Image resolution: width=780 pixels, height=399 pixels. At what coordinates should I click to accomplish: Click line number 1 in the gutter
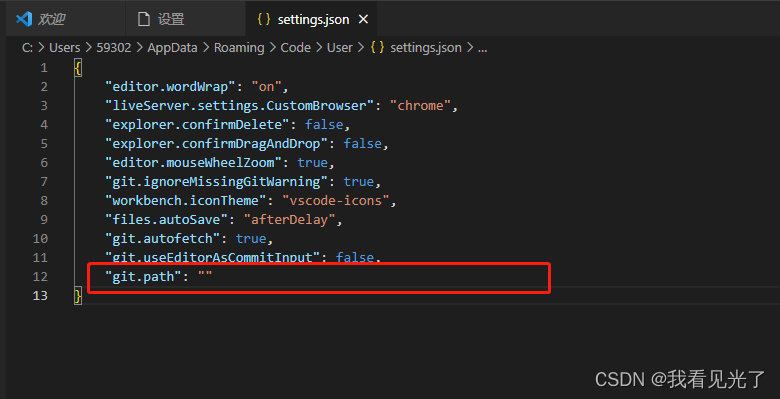tap(44, 67)
